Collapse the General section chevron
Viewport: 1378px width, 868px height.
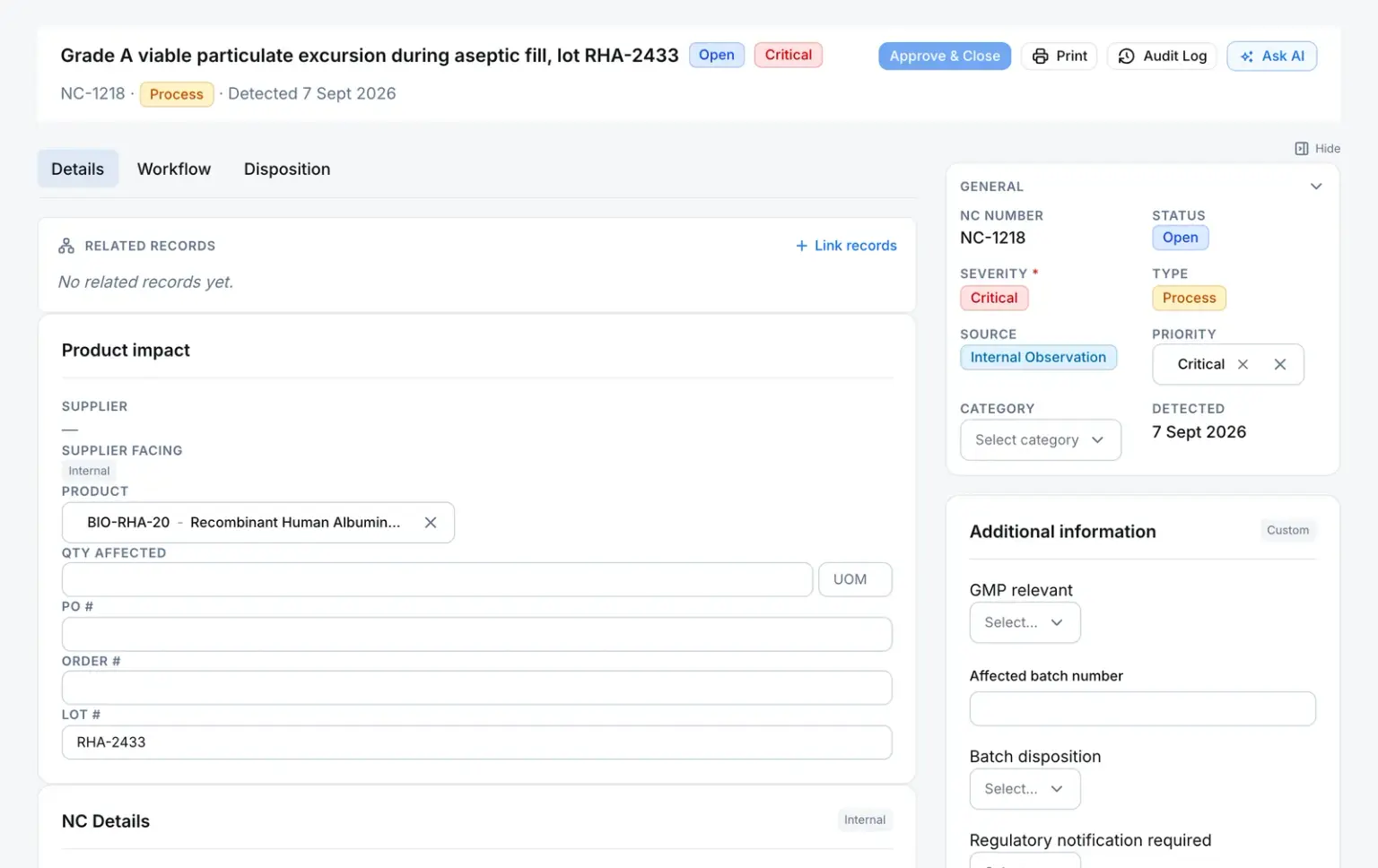tap(1316, 187)
